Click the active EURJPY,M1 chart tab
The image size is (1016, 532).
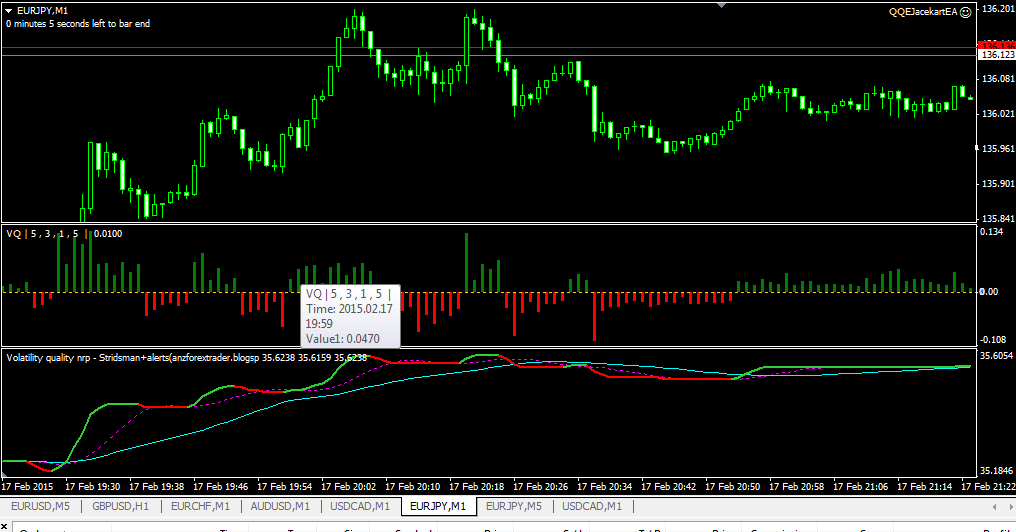click(438, 506)
